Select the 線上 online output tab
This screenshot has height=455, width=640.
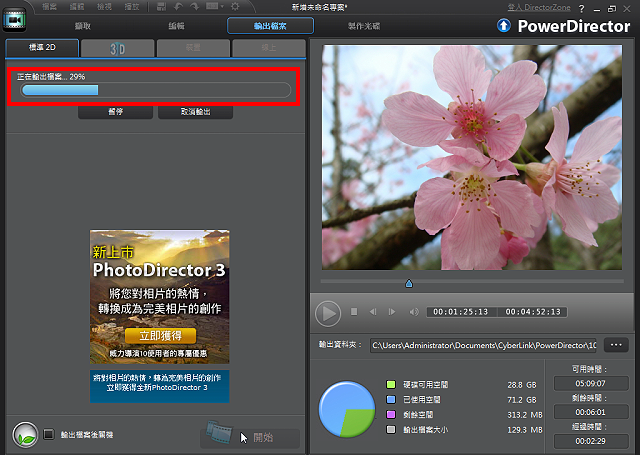(x=269, y=49)
